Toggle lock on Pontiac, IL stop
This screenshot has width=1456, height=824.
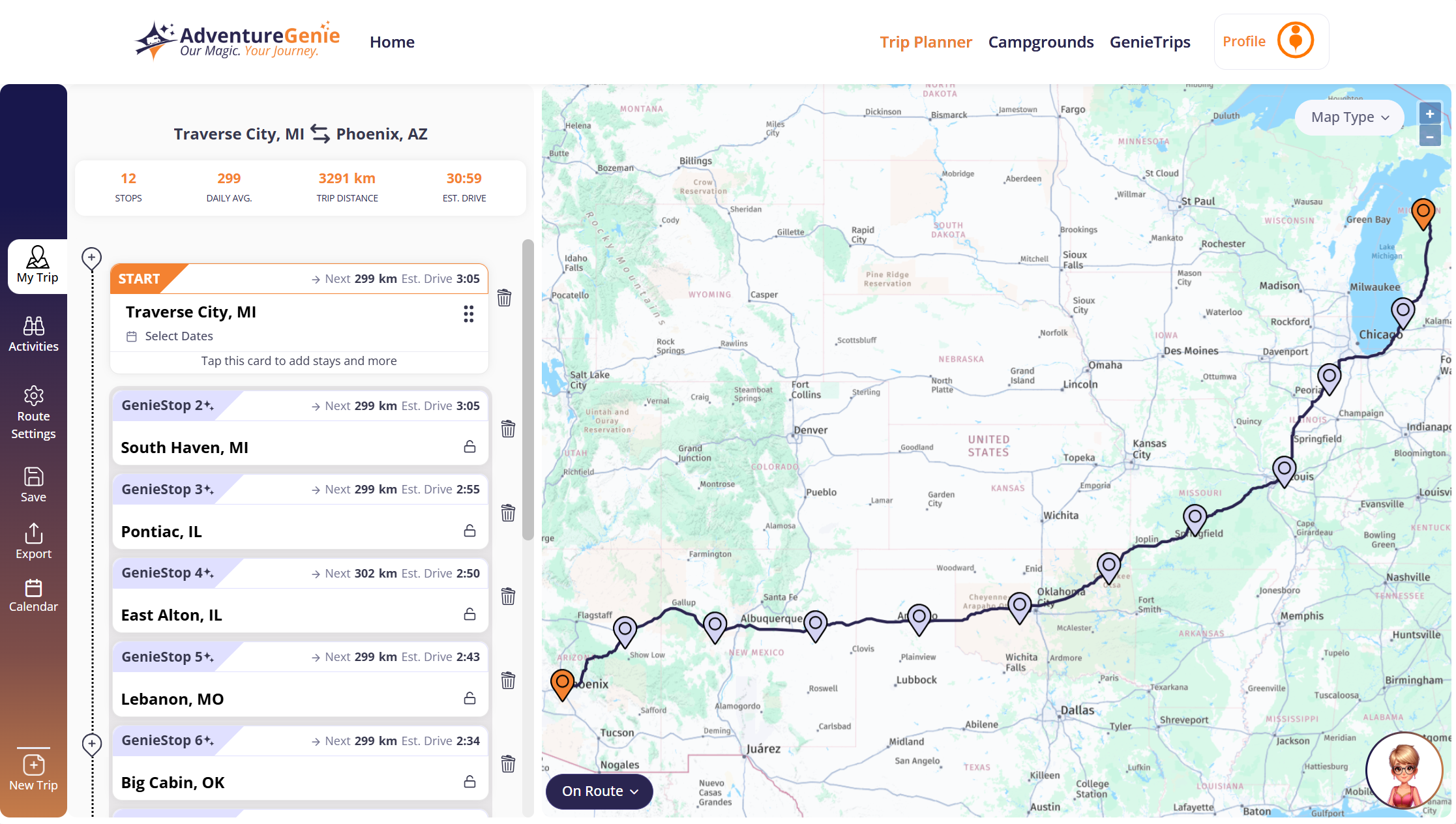pos(469,531)
